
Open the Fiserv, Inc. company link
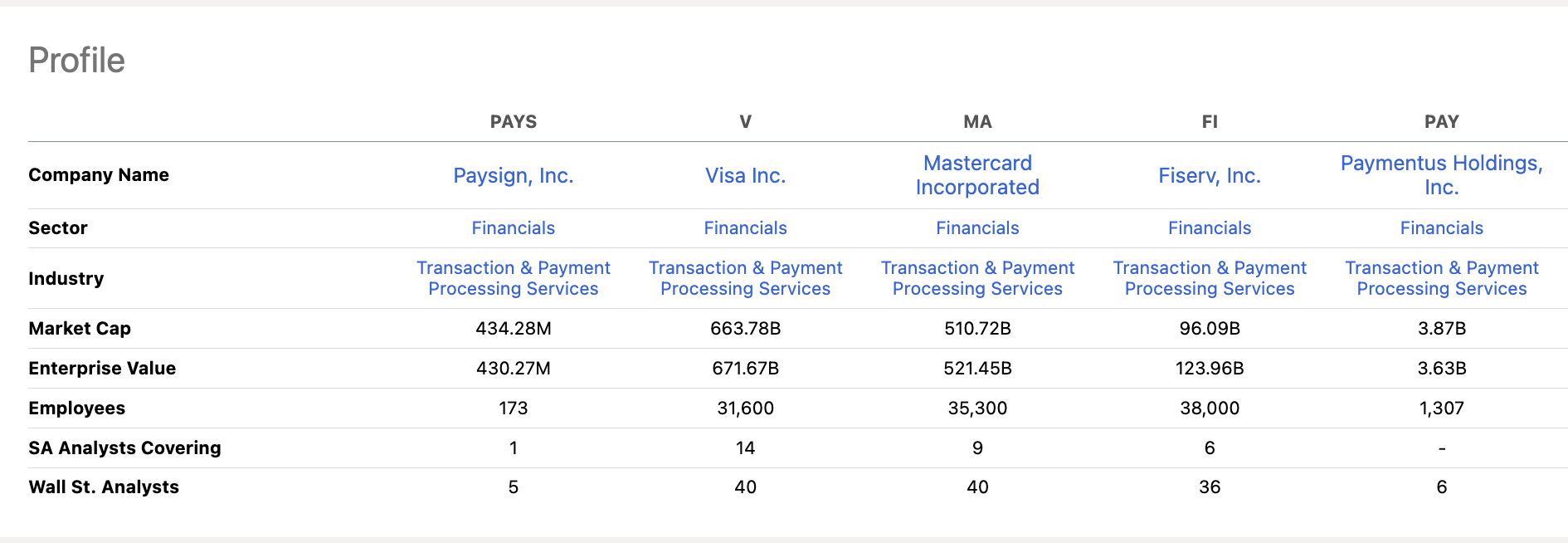click(1209, 175)
